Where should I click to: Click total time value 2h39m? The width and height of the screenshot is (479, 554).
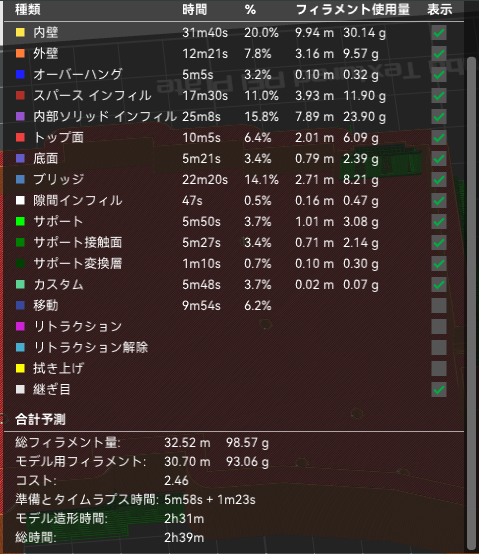184,538
